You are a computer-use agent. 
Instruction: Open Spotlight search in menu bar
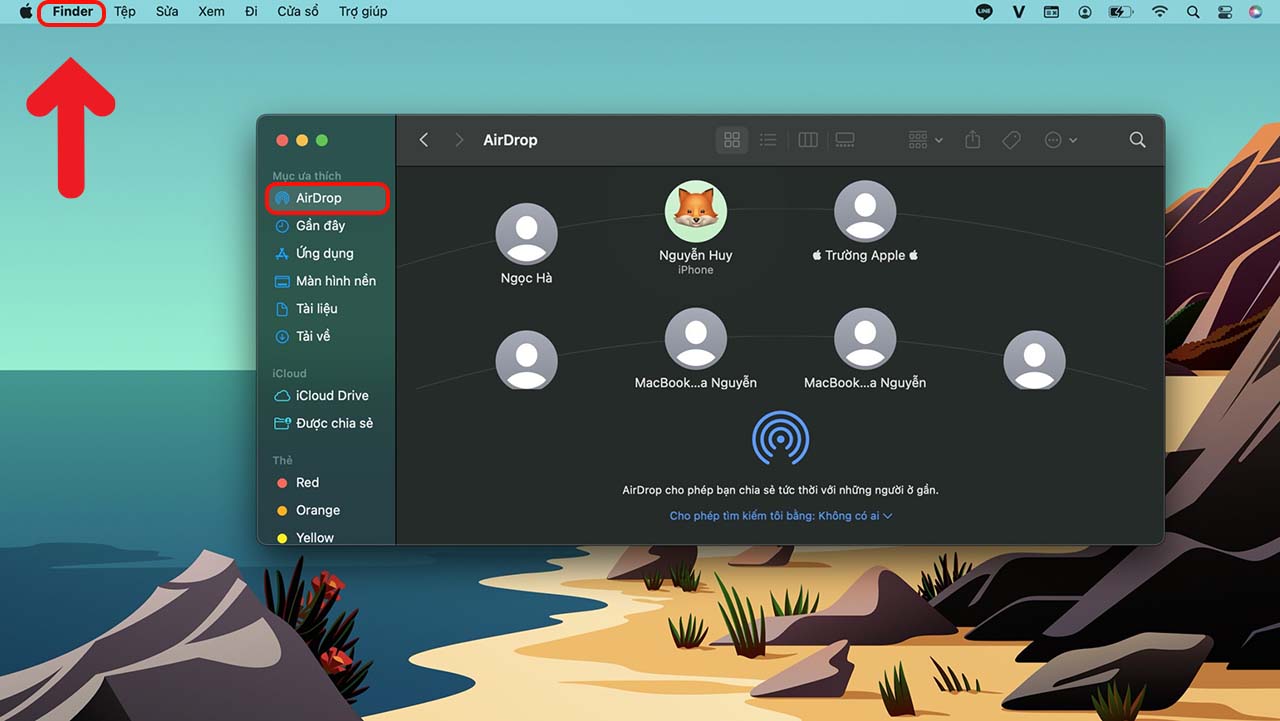(x=1193, y=12)
